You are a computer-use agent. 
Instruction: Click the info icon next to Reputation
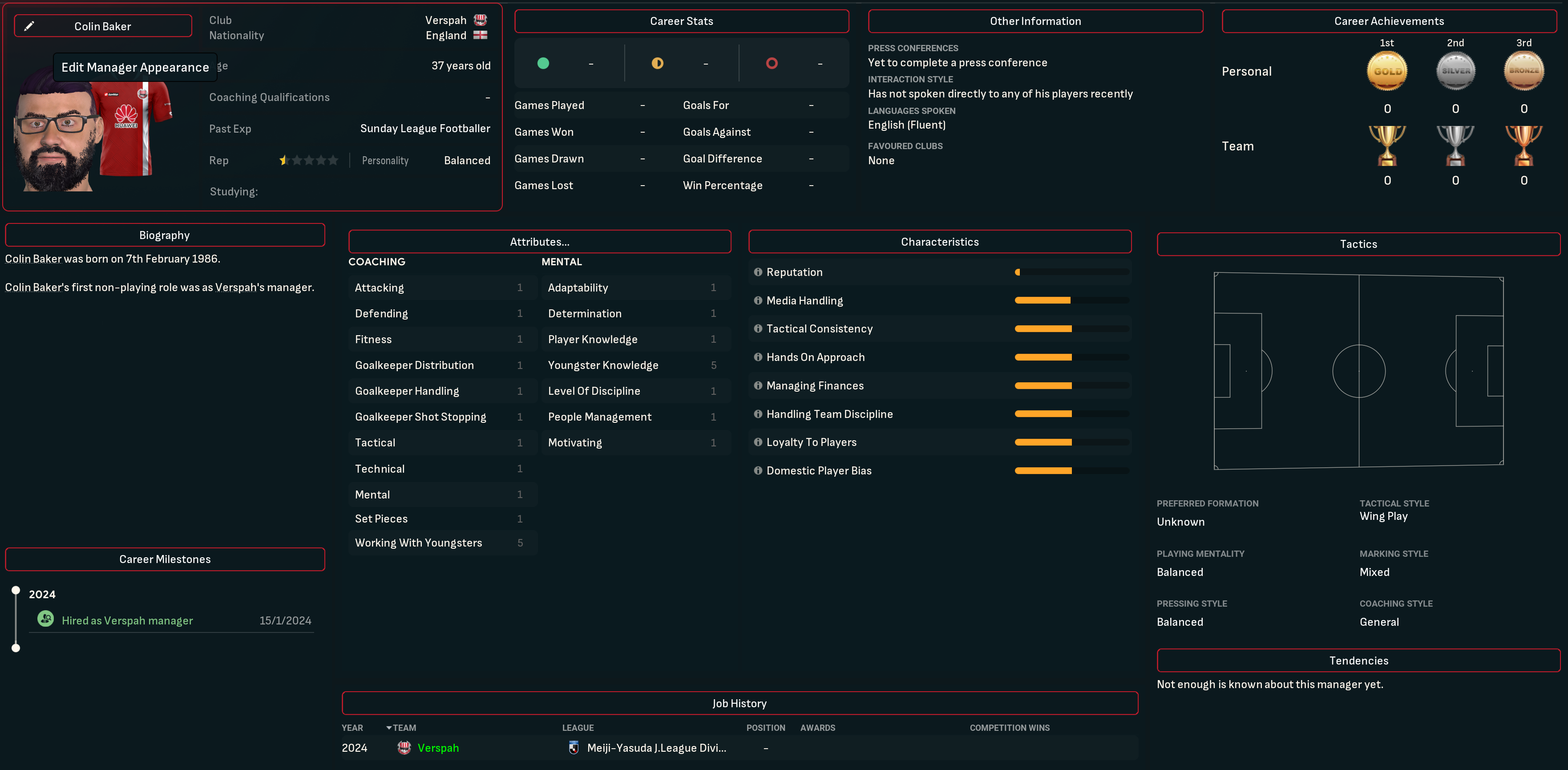[758, 272]
